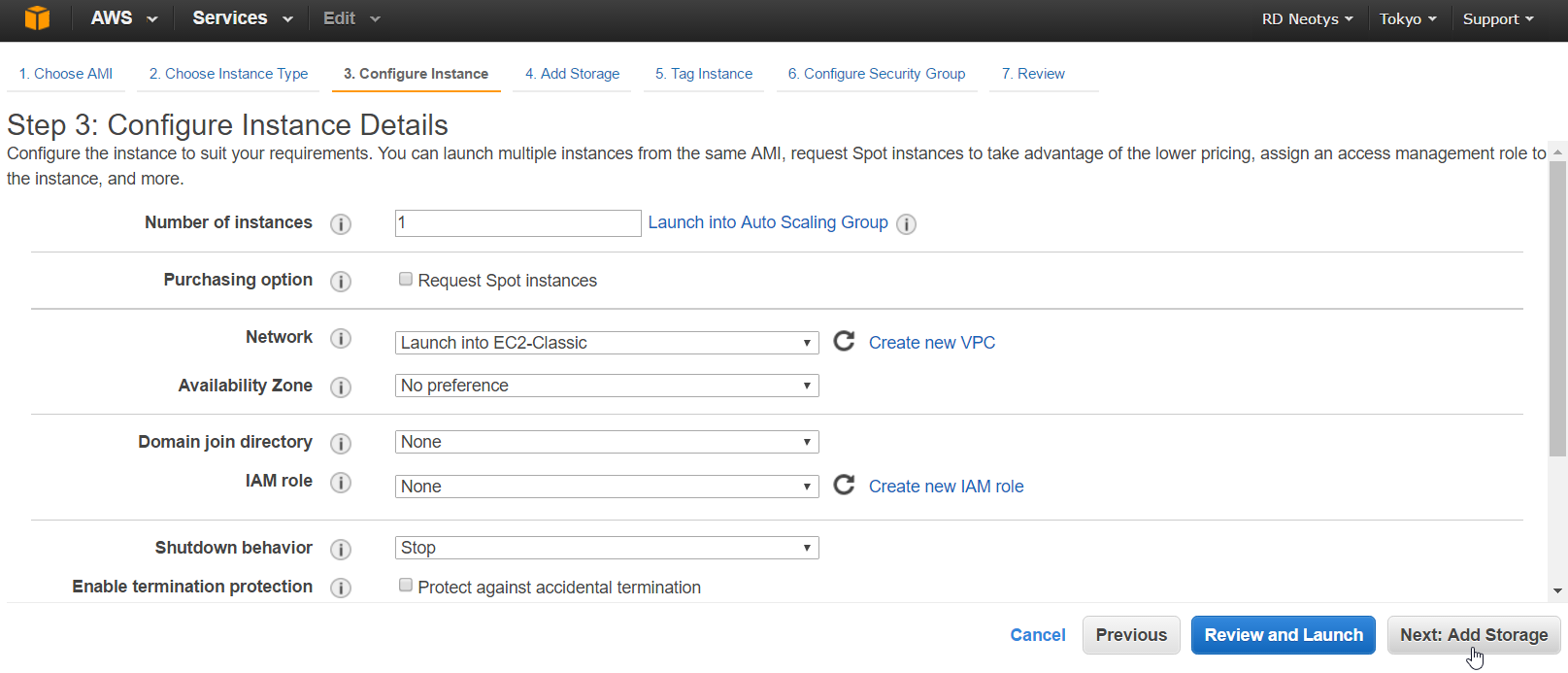Viewport: 1568px width, 673px height.
Task: Click the scrollbar down arrow
Action: pyautogui.click(x=1558, y=590)
